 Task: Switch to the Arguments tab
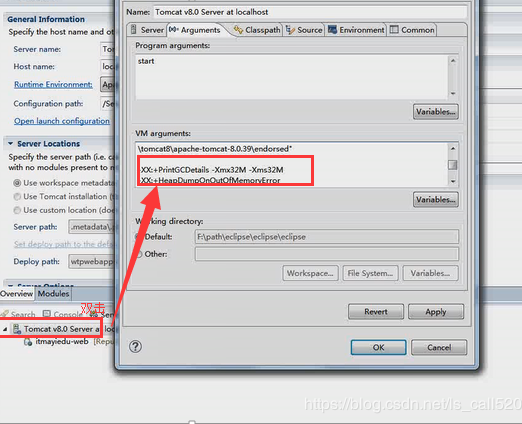pos(196,30)
